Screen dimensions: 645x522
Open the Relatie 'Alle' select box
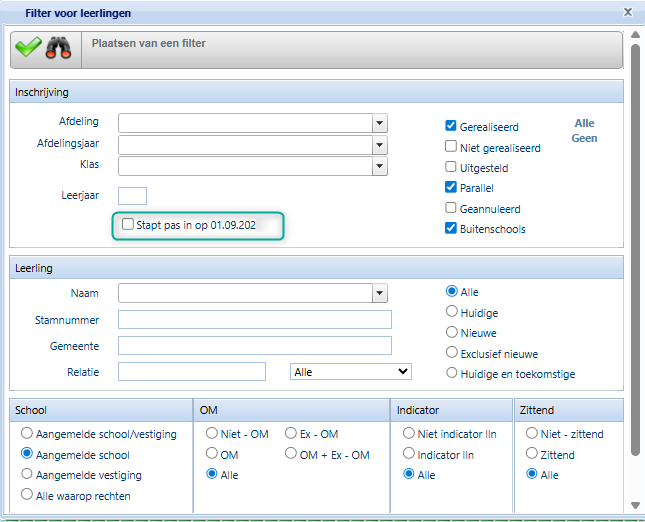point(350,371)
